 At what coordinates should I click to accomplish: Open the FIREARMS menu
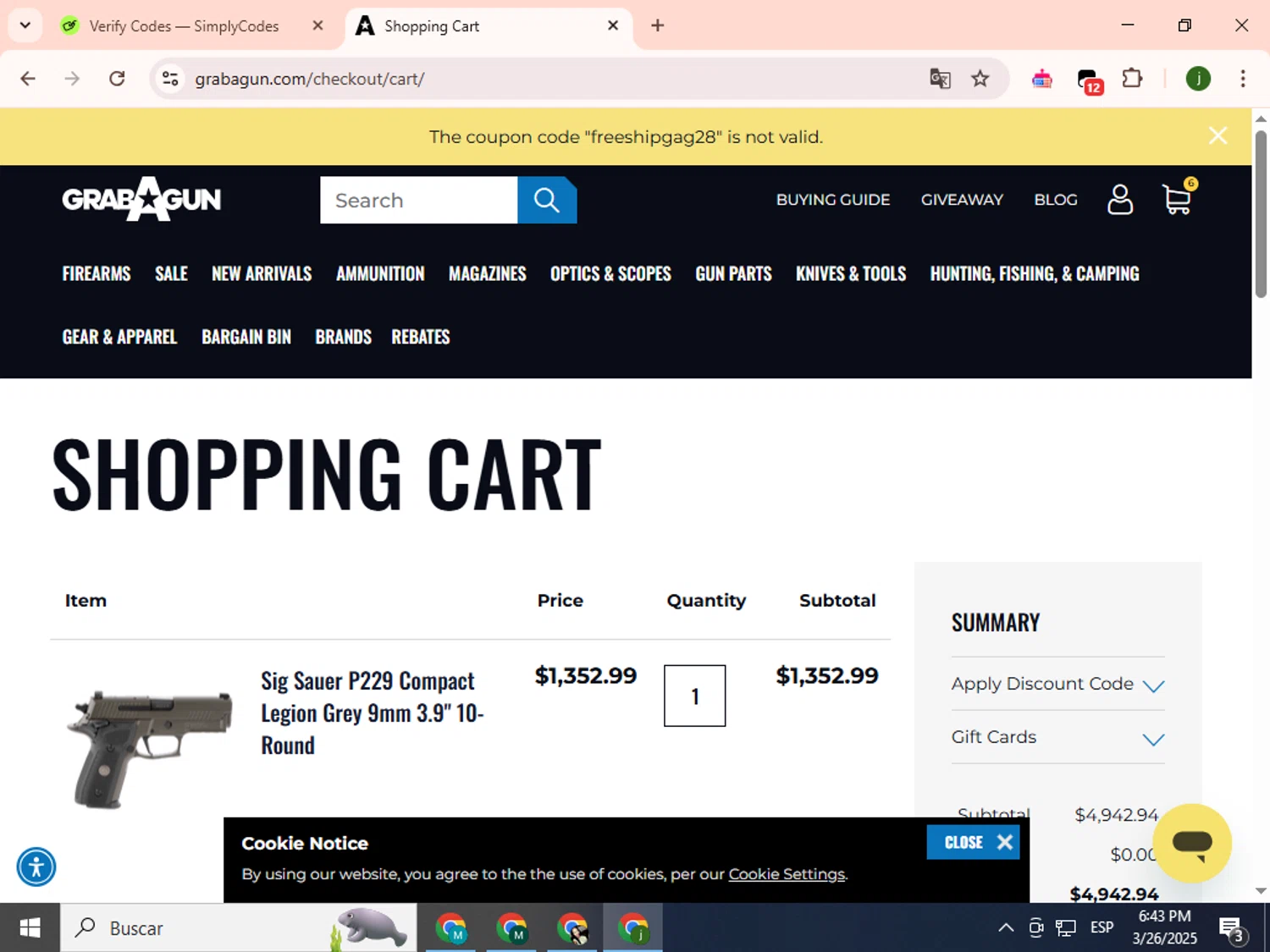click(97, 273)
